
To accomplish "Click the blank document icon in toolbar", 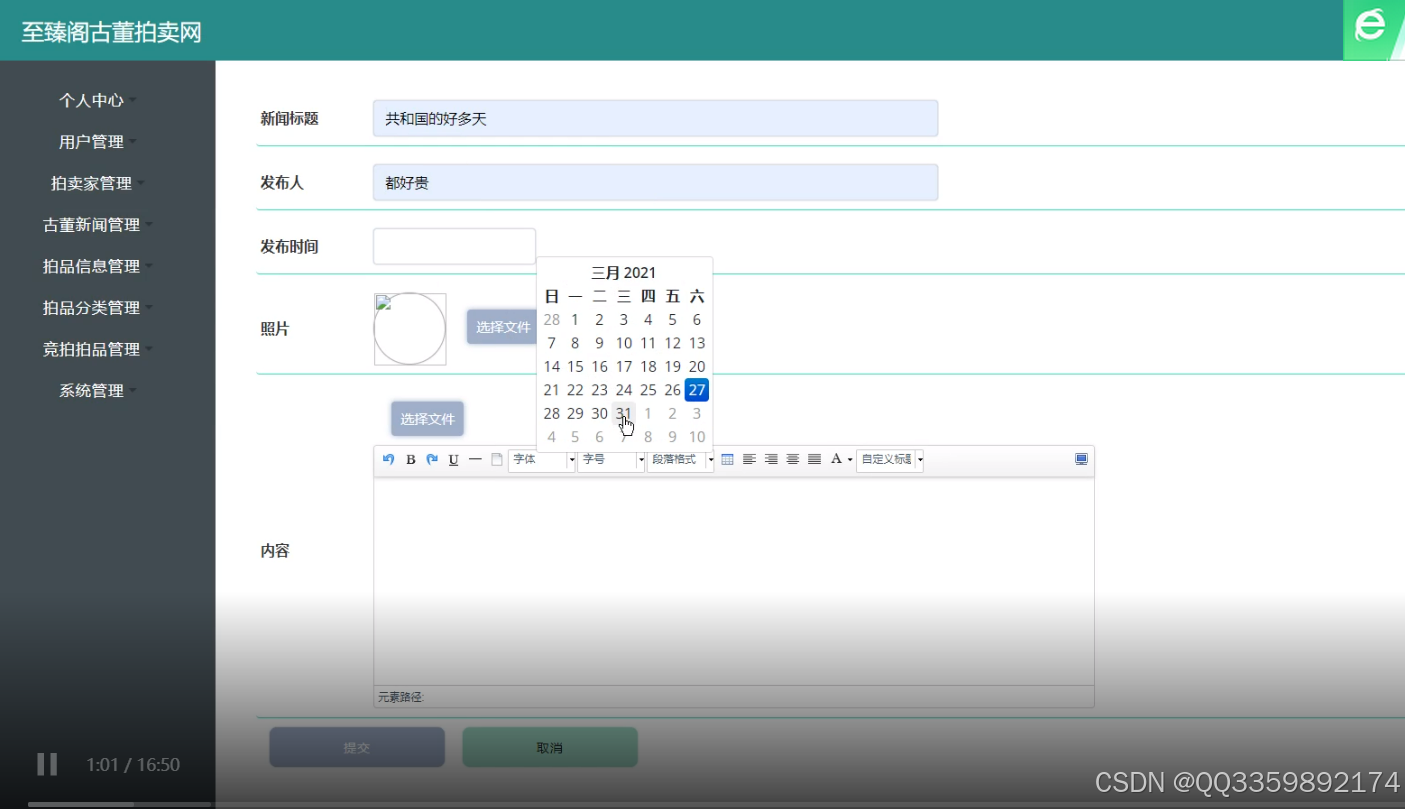I will 496,460.
